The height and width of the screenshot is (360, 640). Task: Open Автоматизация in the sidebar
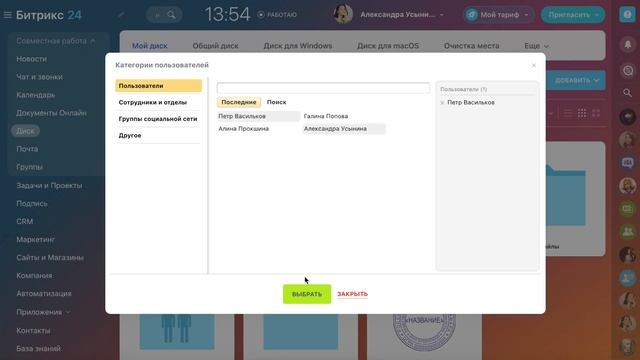(x=44, y=293)
